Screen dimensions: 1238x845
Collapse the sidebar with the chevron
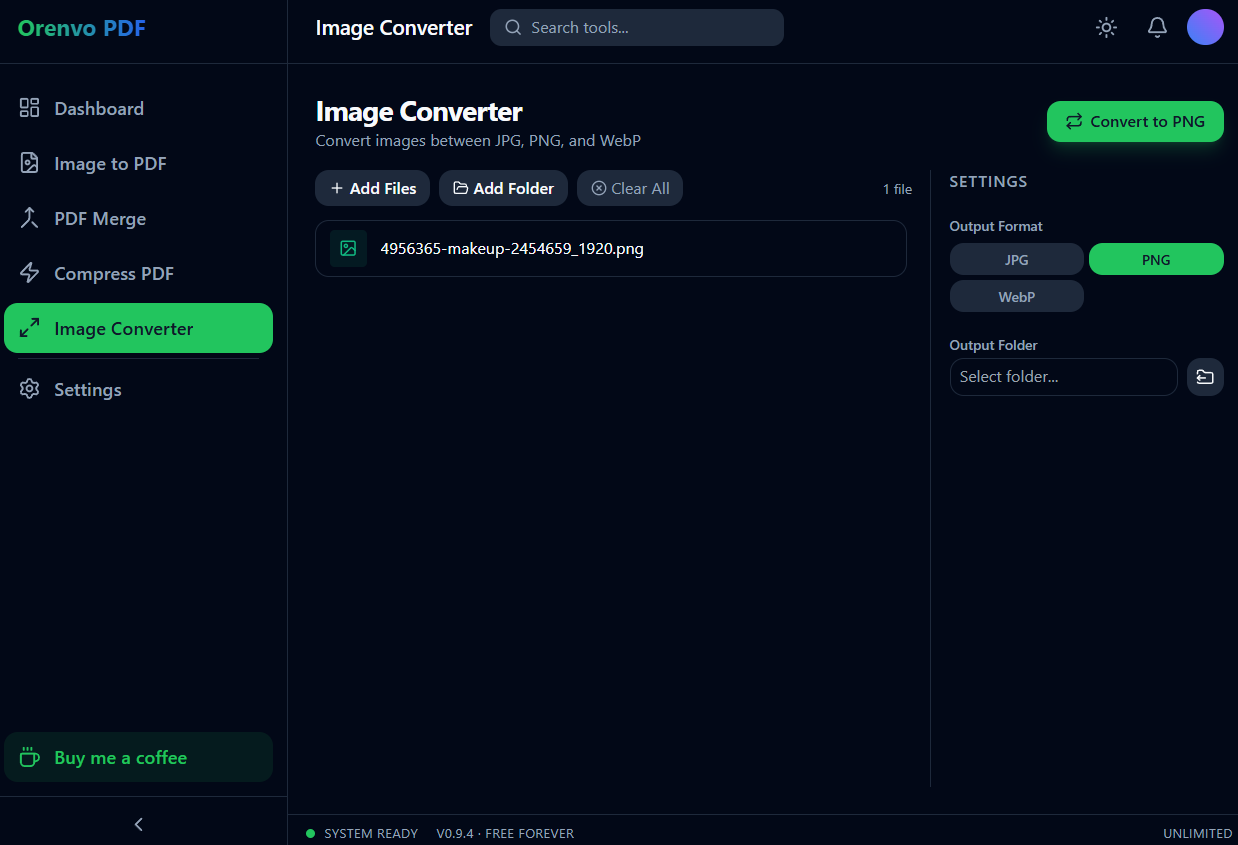139,824
